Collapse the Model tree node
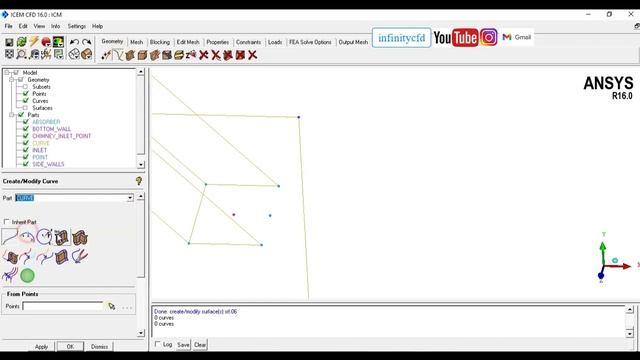Viewport: 640px width, 360px height. point(7,72)
